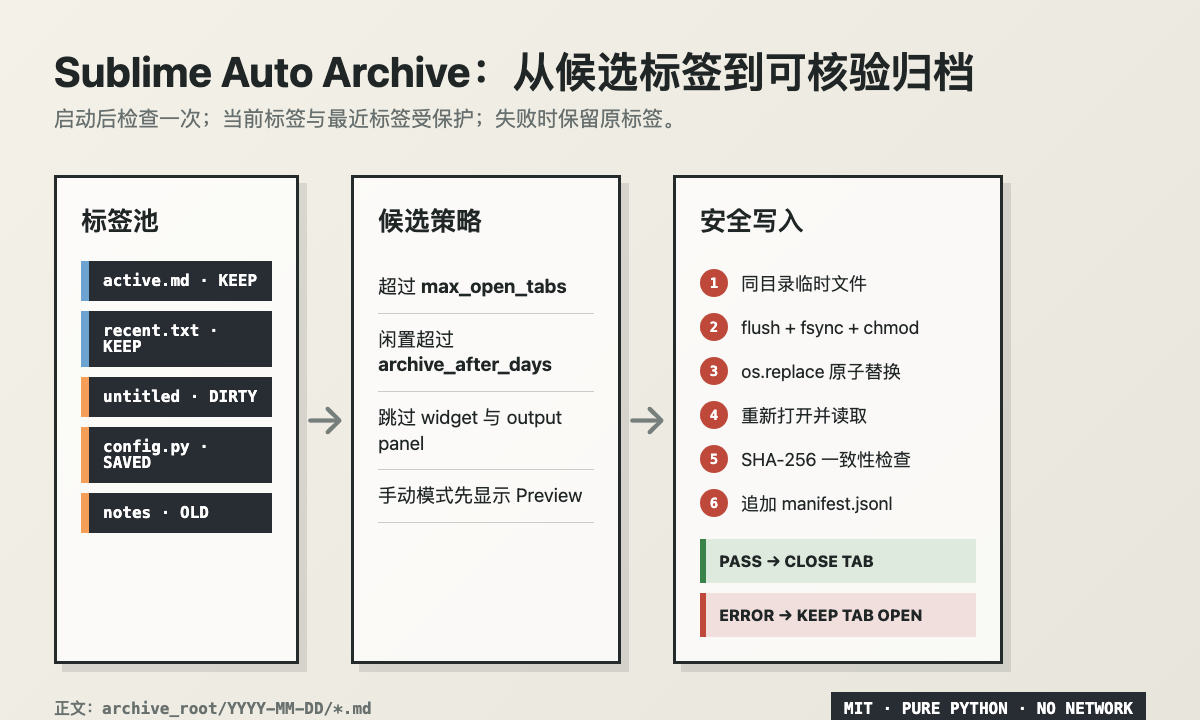Click the archive_root/YYYY-MM-DD/*.md path text
Viewport: 1200px width, 720px height.
[x=236, y=708]
